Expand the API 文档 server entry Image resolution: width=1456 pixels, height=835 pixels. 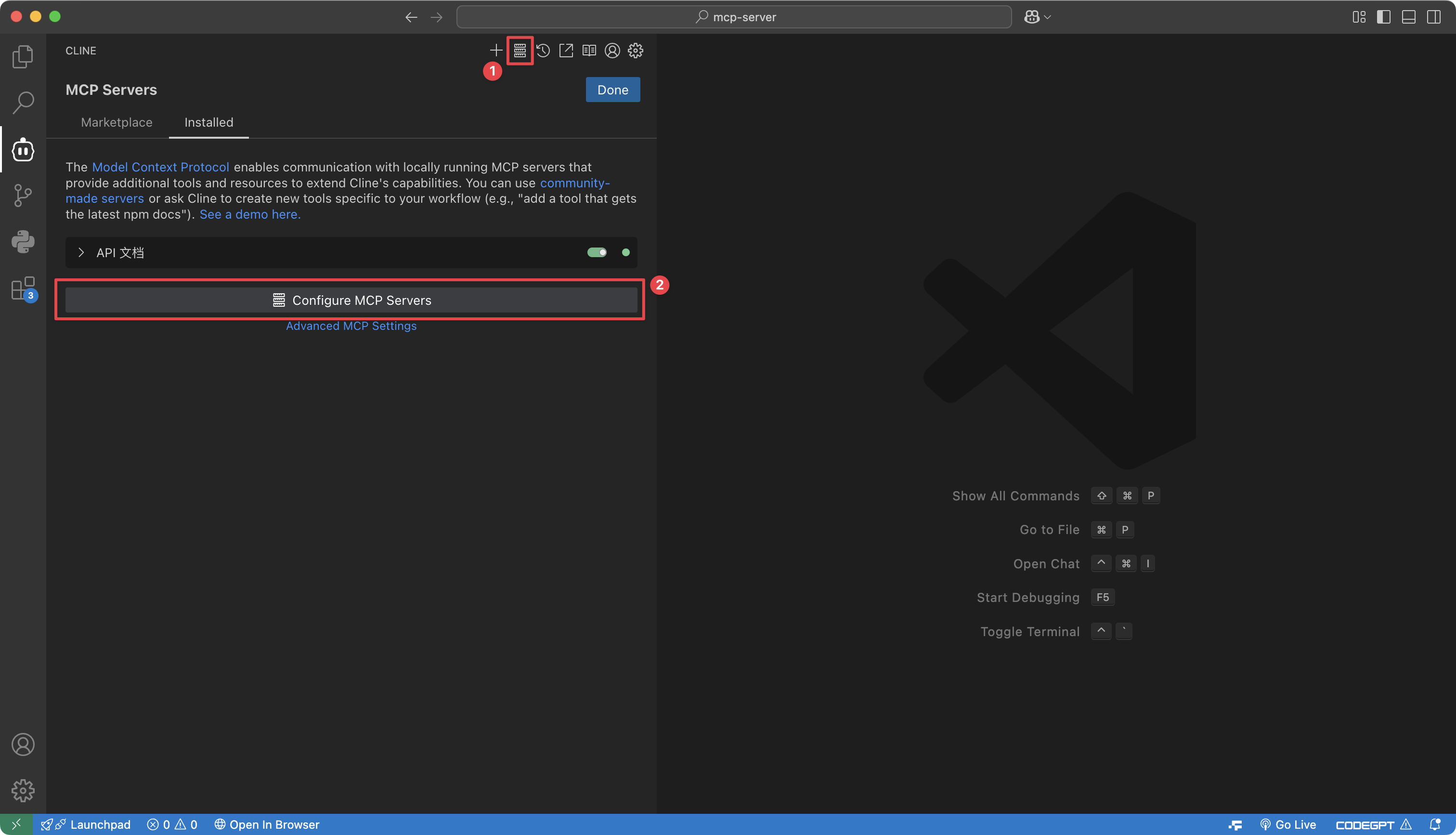tap(81, 252)
